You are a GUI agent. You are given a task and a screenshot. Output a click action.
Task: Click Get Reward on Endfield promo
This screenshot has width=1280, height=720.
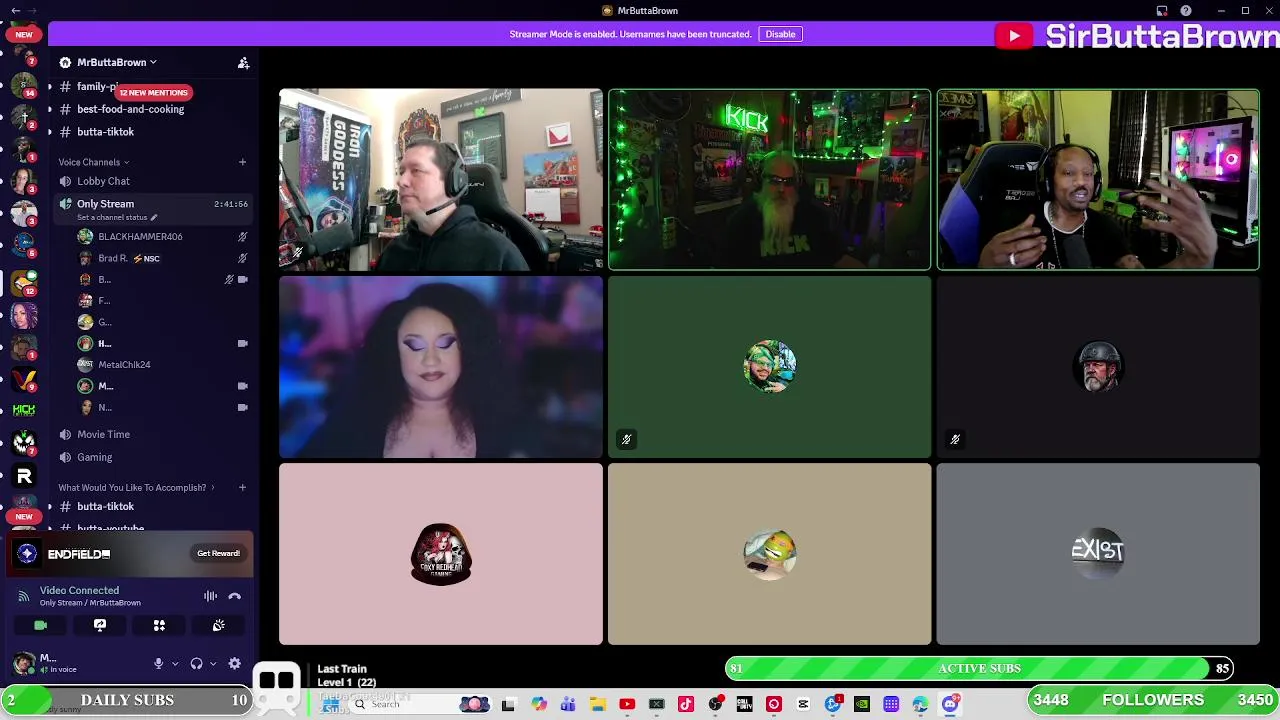[218, 553]
